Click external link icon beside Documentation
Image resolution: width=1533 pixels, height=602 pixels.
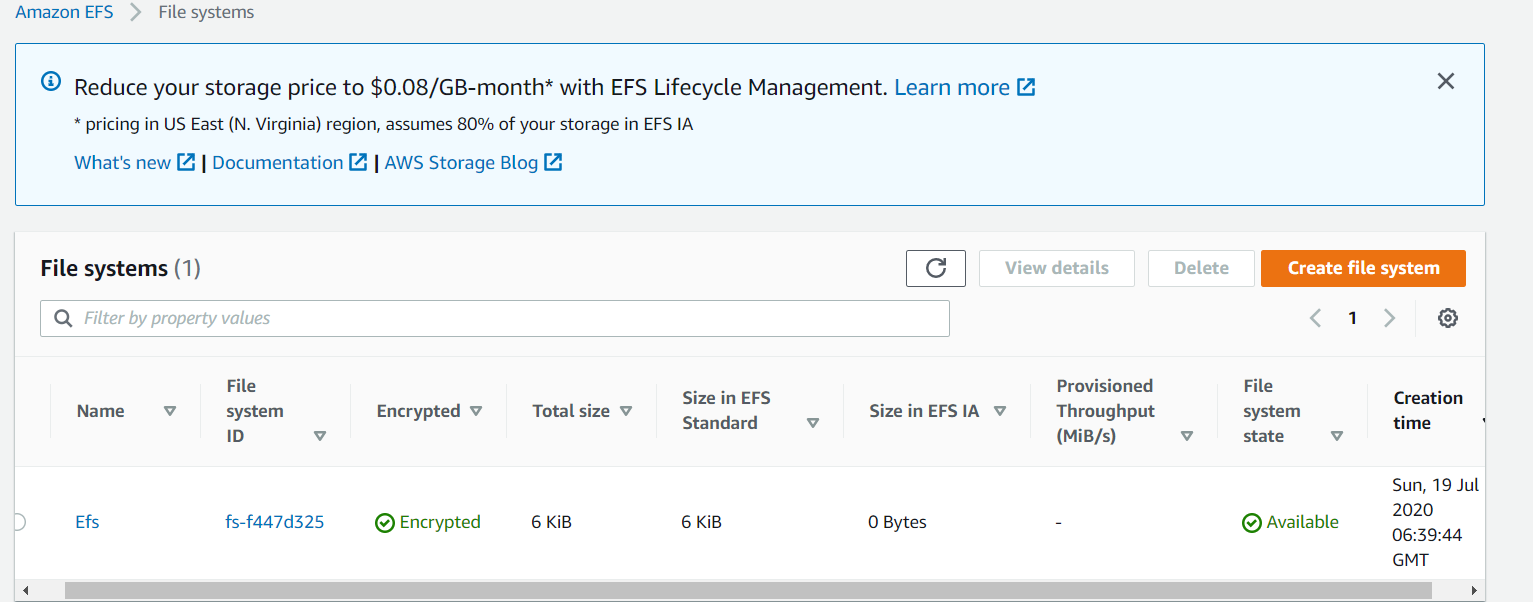point(358,162)
